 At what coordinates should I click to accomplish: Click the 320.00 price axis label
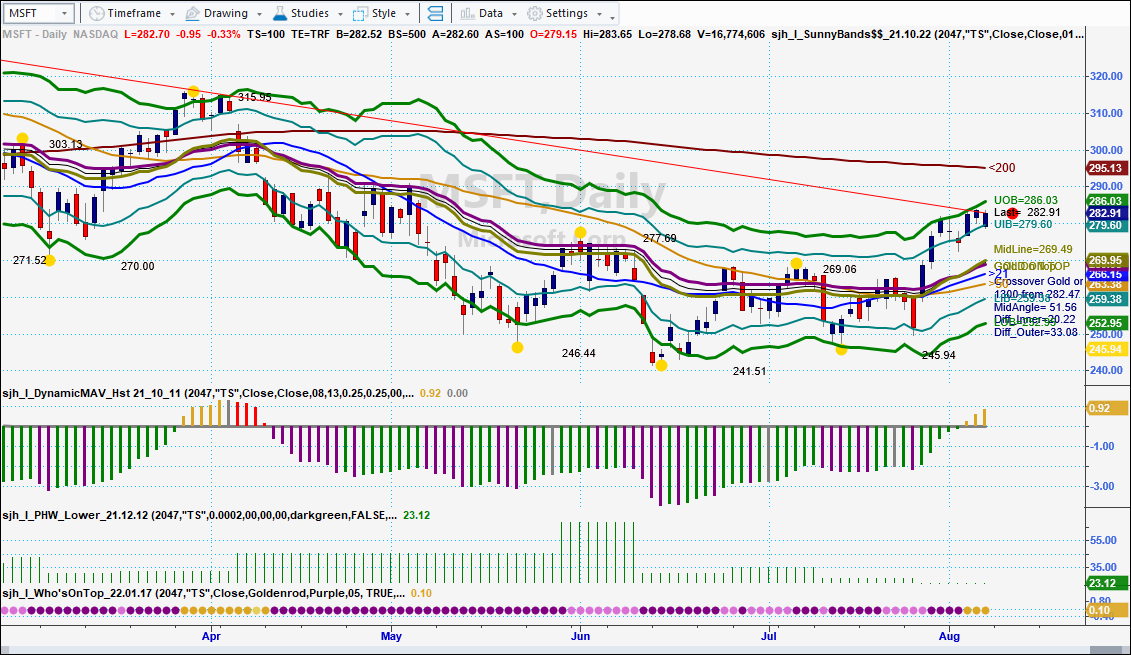click(1106, 76)
